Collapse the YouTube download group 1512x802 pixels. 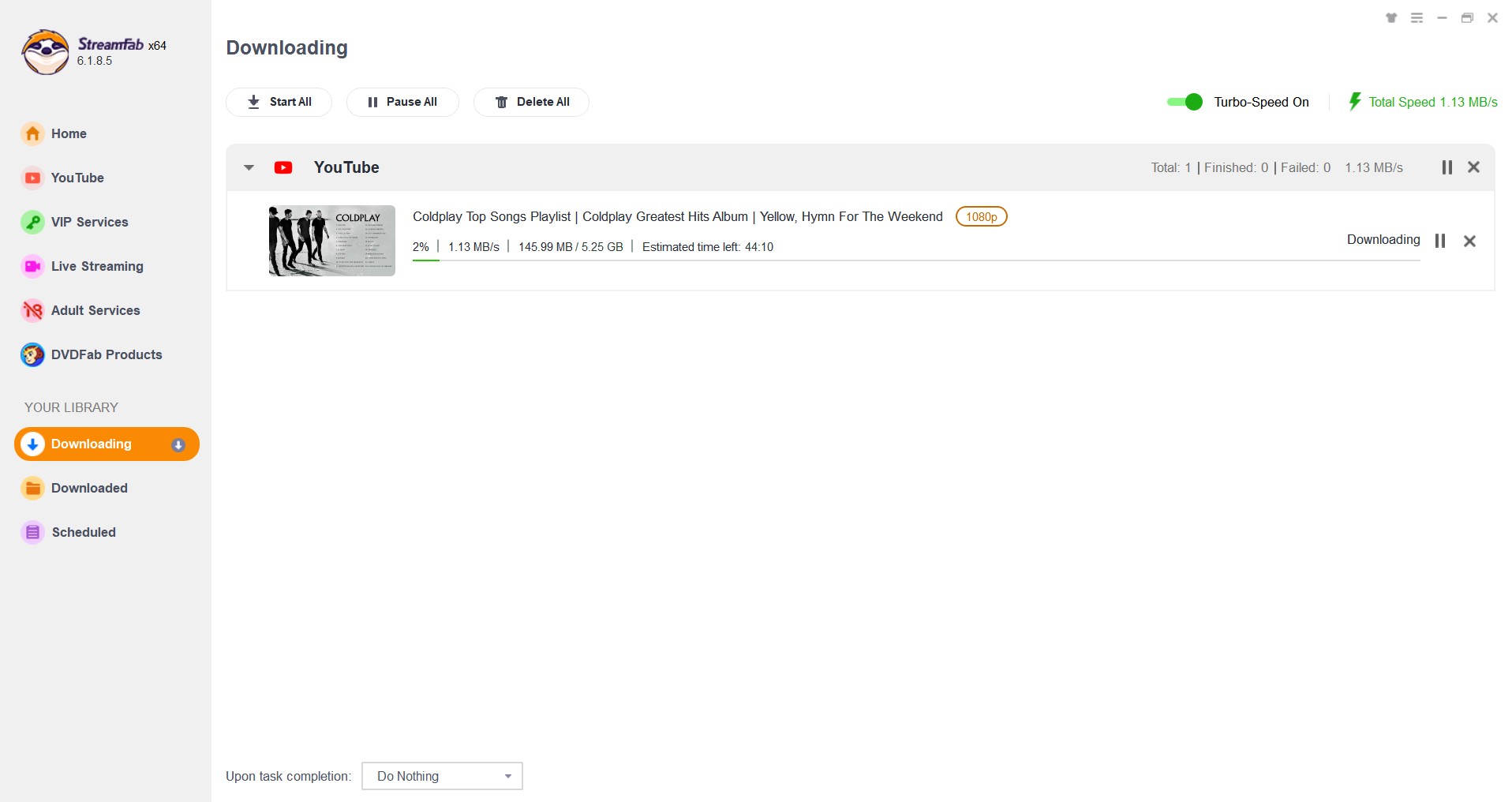[x=249, y=167]
